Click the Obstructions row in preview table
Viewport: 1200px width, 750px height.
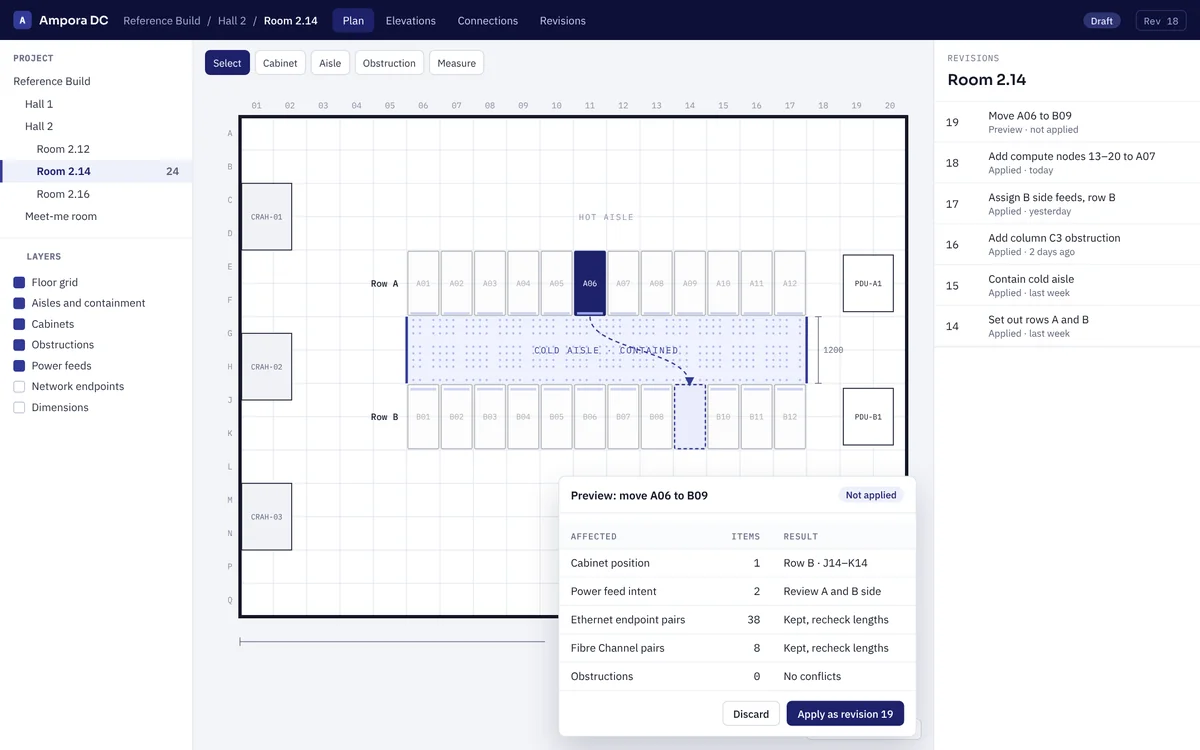click(x=737, y=676)
